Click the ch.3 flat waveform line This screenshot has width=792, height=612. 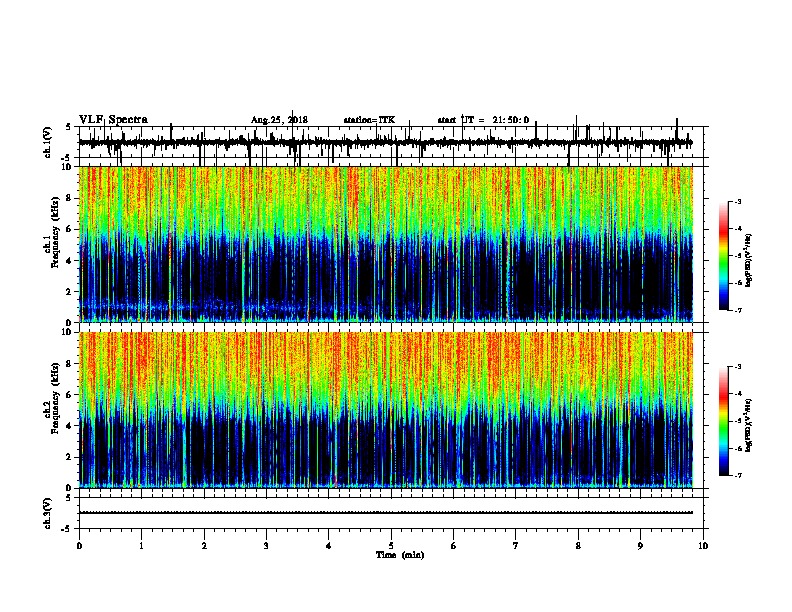(386, 513)
